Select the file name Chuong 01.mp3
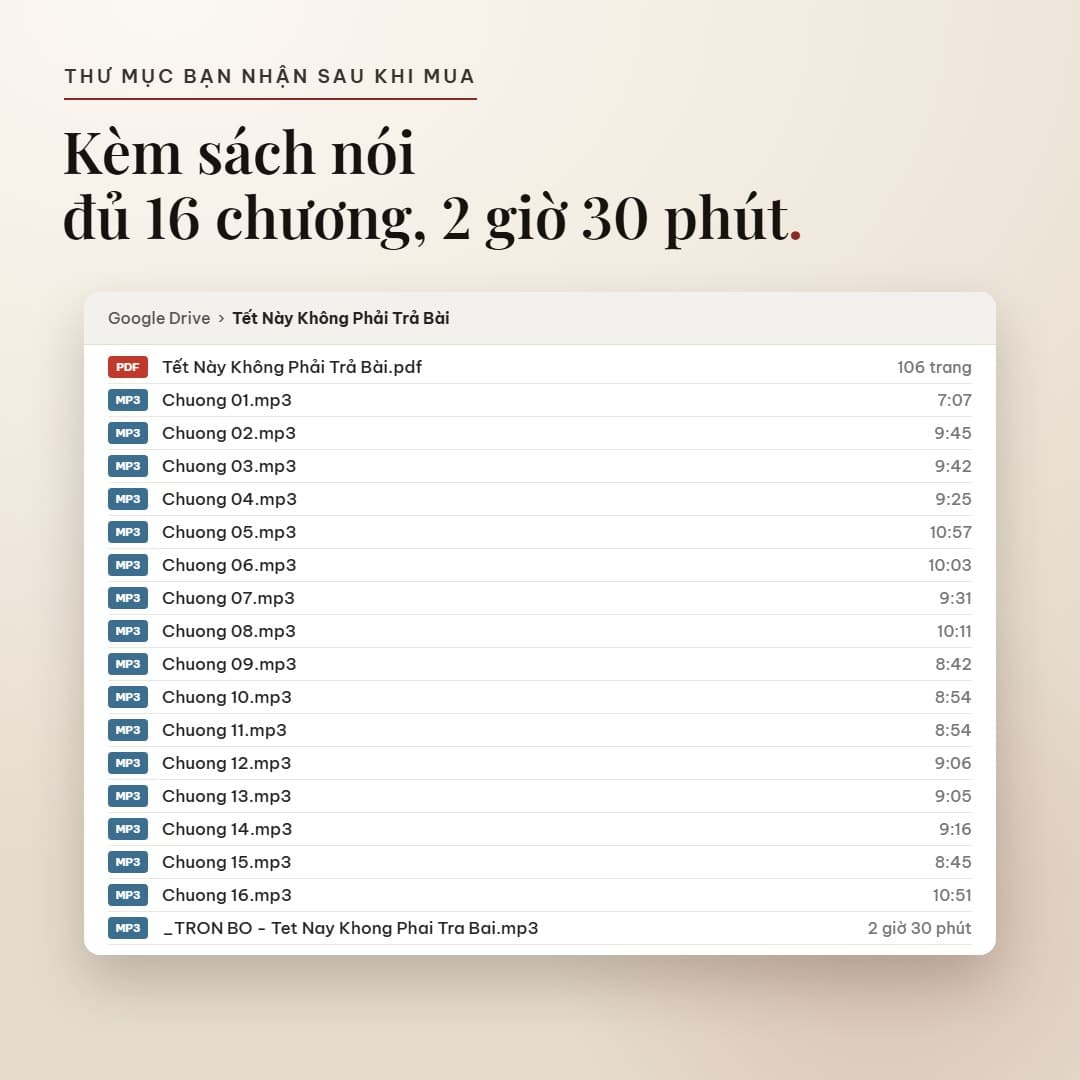The height and width of the screenshot is (1080, 1080). click(227, 400)
